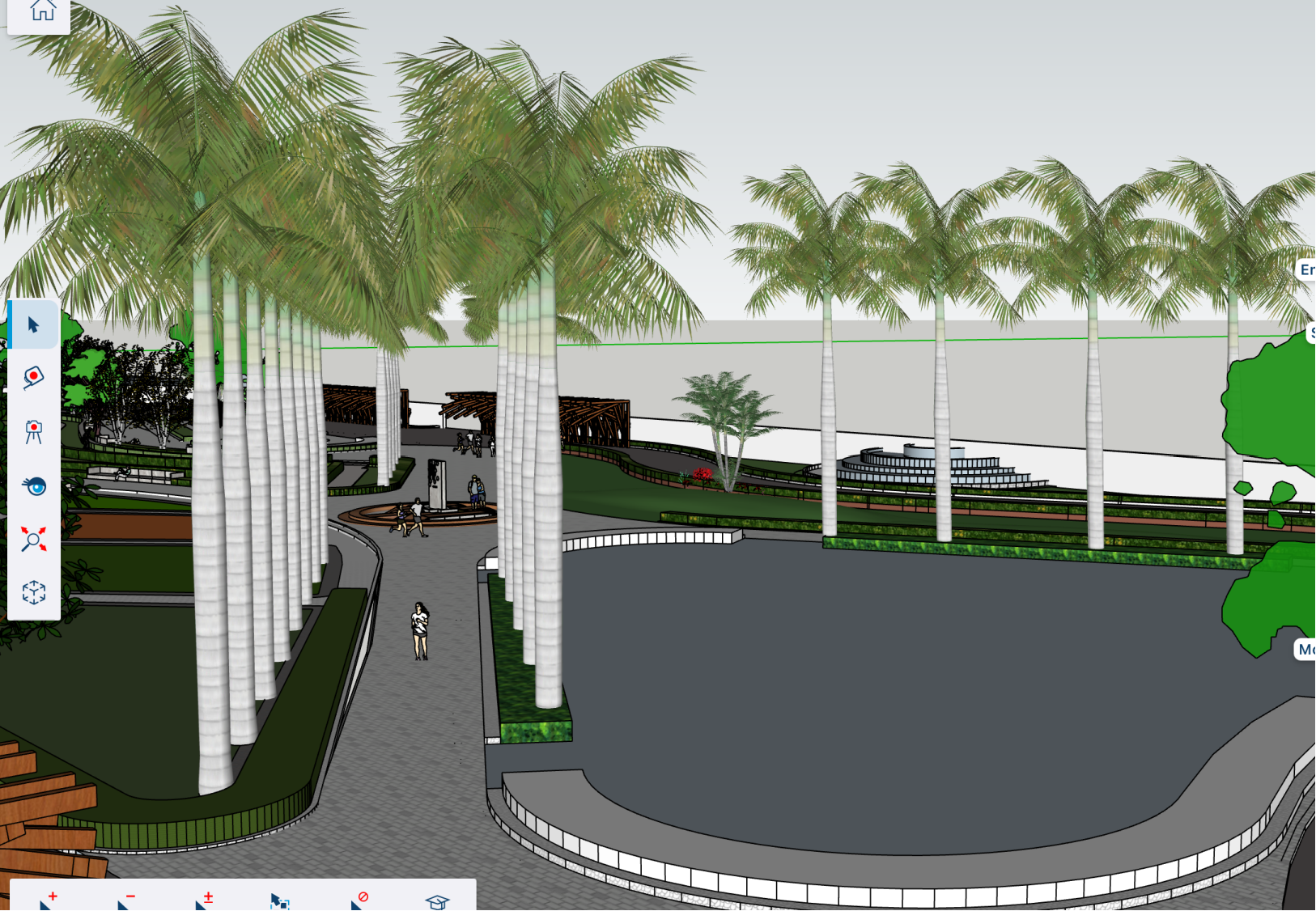Enable the Look Around eye tool
Screen dimensions: 1316x911
(x=33, y=486)
